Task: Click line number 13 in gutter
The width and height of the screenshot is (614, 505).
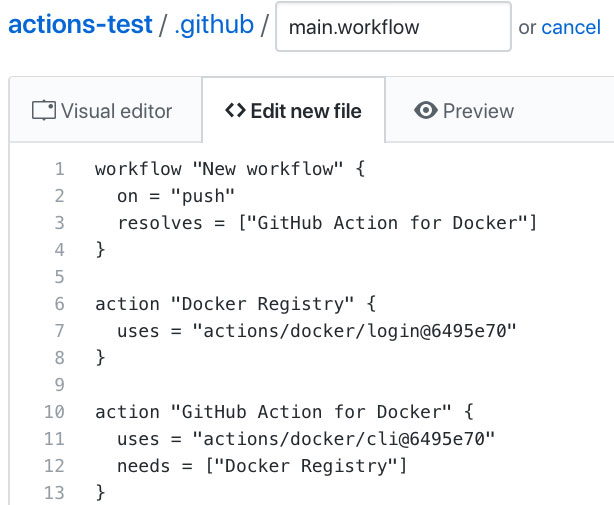Action: (54, 493)
